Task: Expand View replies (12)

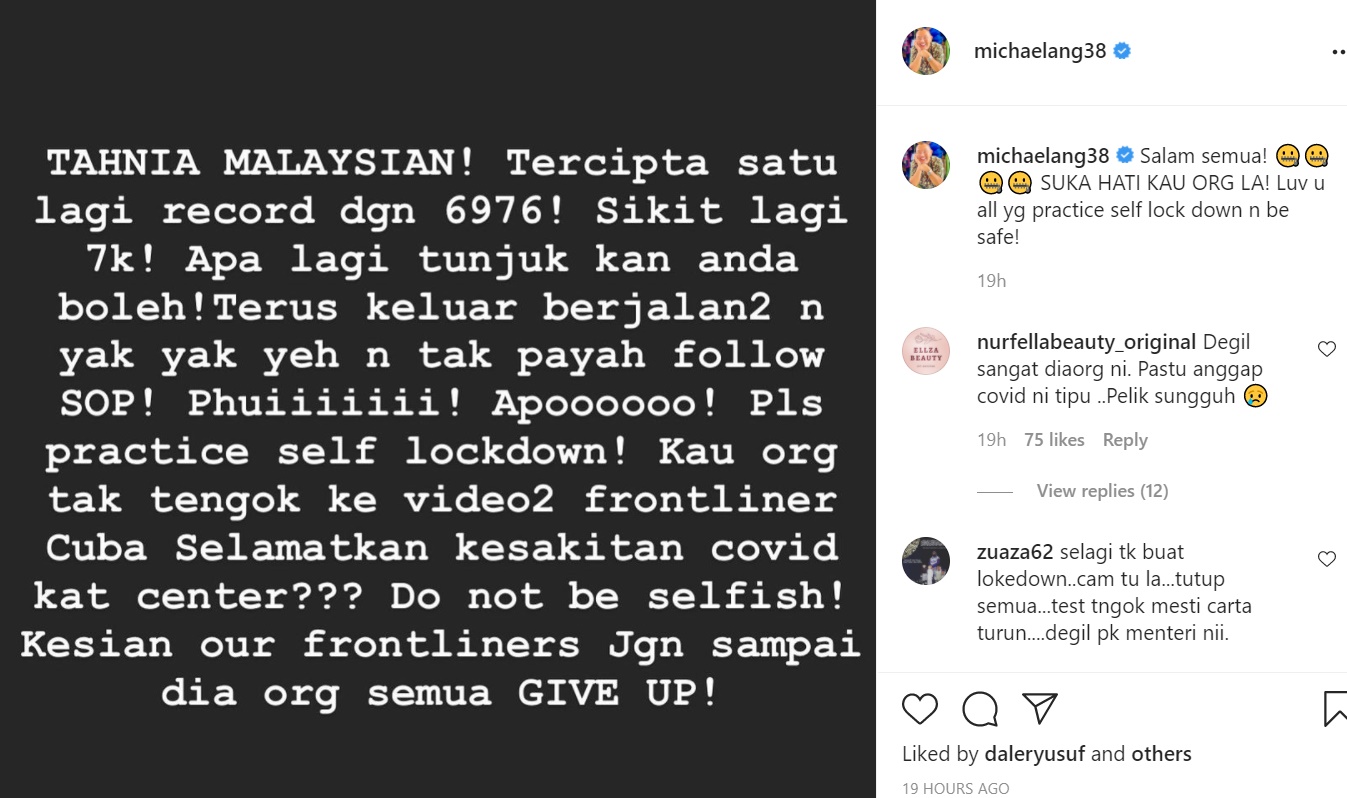Action: [x=1102, y=491]
